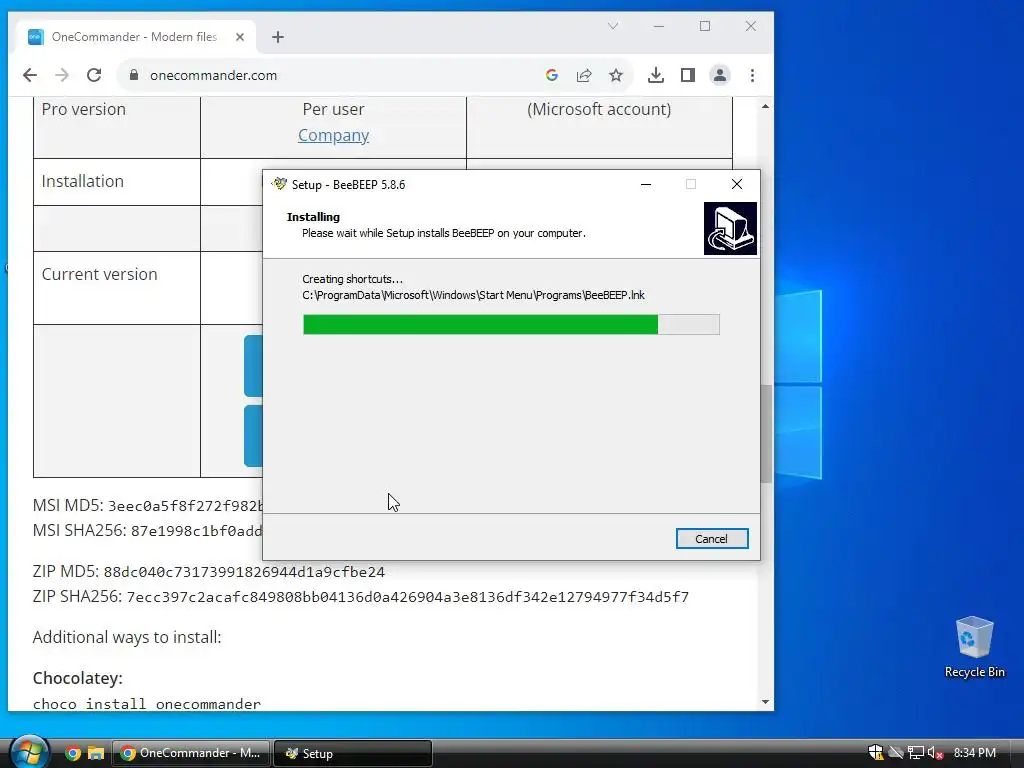
Task: Switch to Setup taskbar button
Action: [x=353, y=753]
